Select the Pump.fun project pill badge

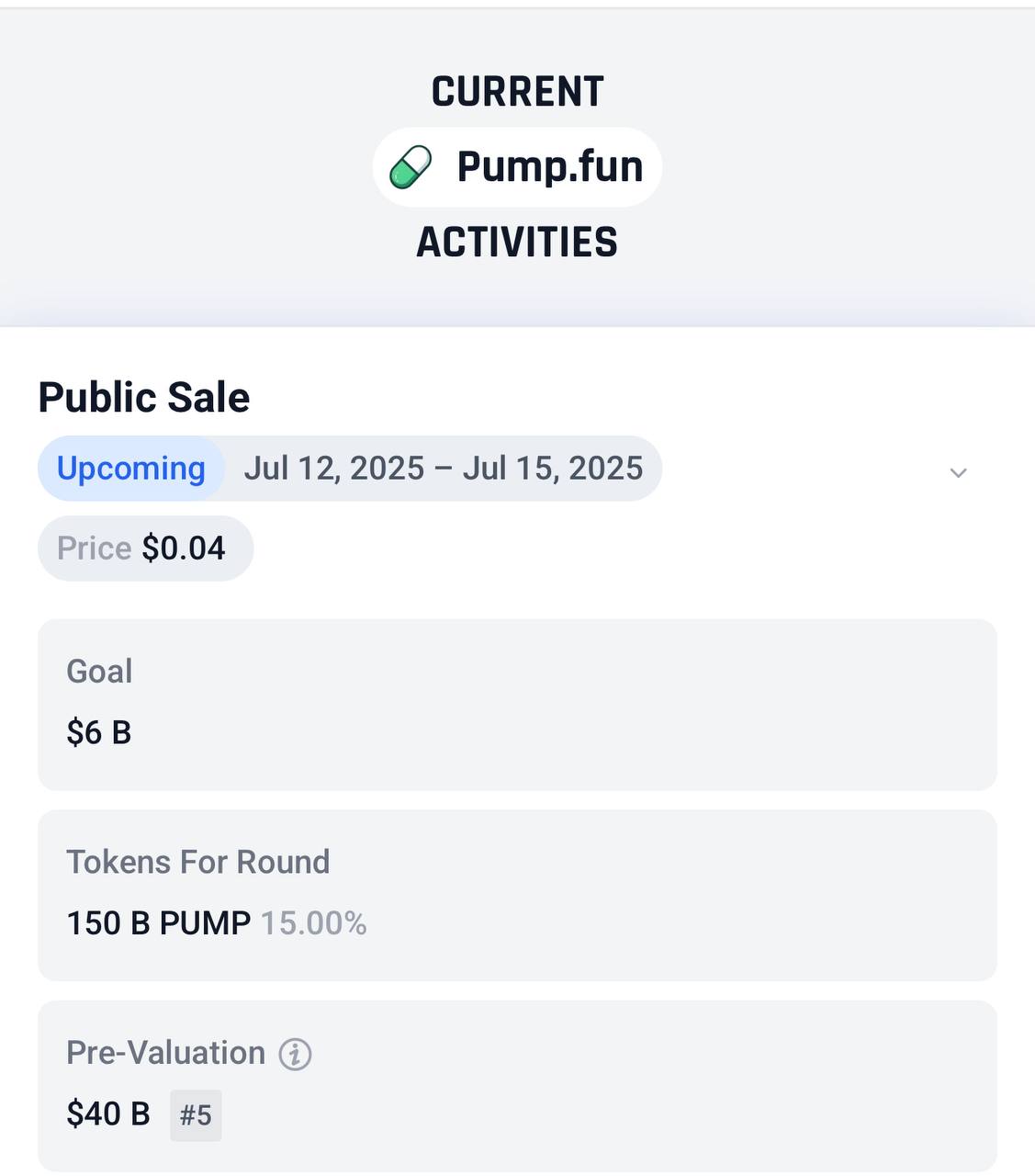click(517, 167)
